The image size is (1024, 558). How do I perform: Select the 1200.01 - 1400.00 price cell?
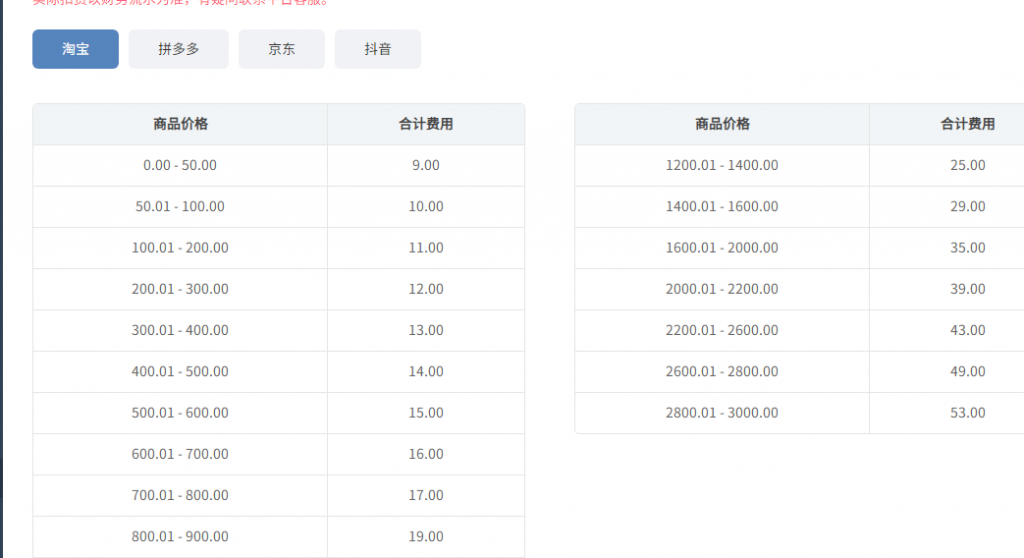pos(722,165)
